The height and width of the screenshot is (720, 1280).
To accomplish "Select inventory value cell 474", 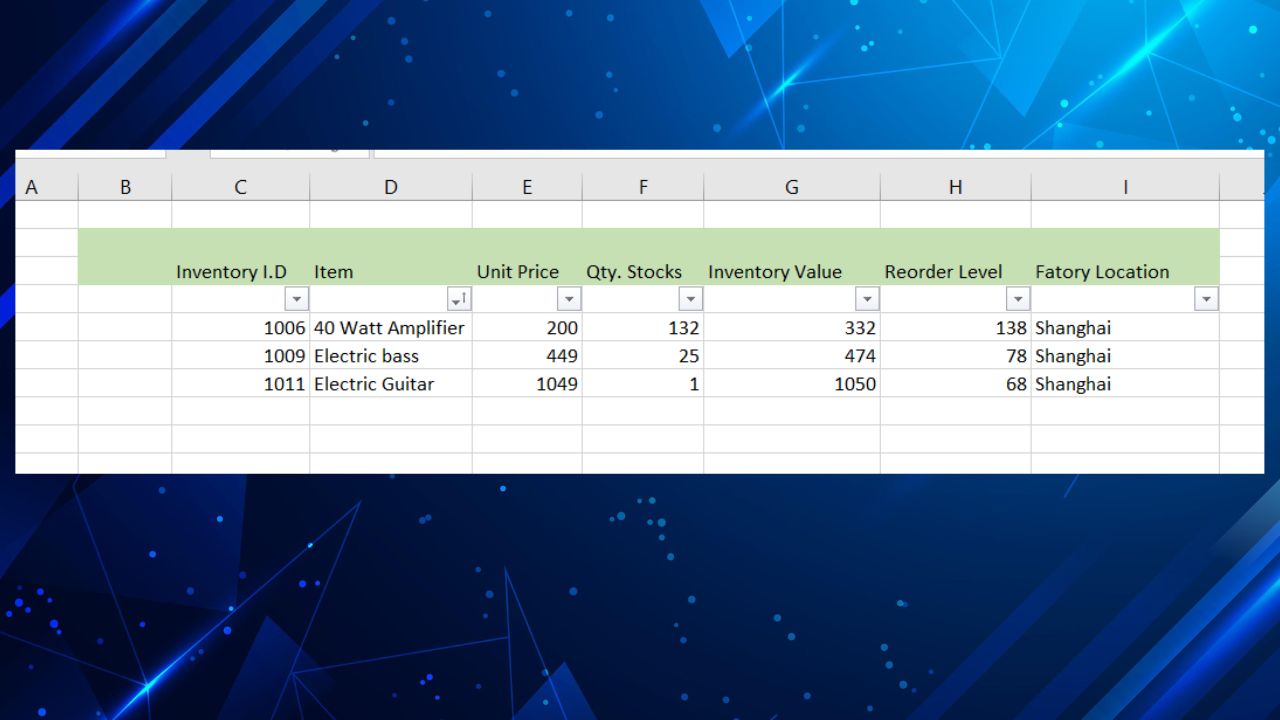I will (792, 355).
